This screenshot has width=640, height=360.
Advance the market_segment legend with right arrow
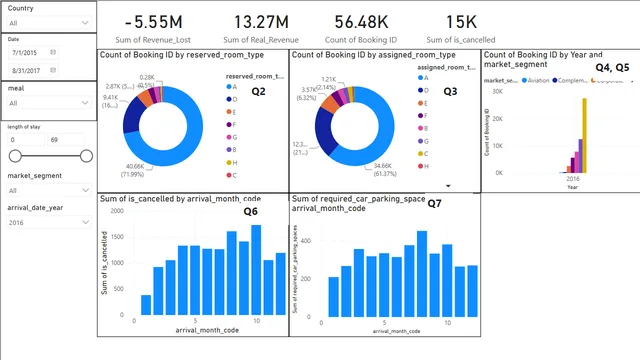coord(632,81)
